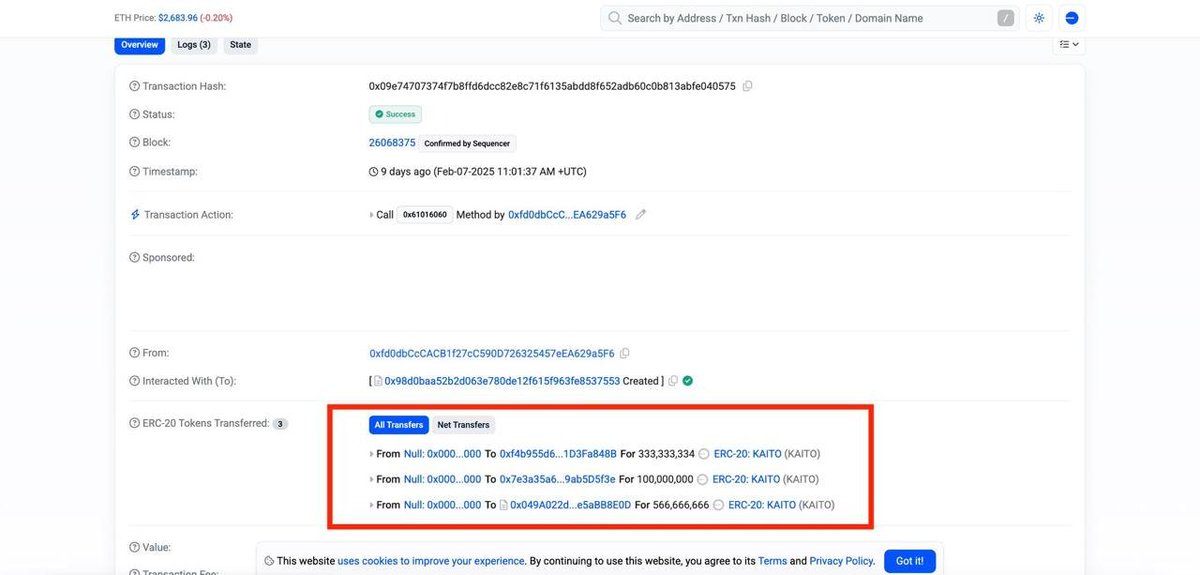Open recipient 0x7e3a35a6...9ab5D5f3e link
The width and height of the screenshot is (1200, 575).
coord(557,480)
